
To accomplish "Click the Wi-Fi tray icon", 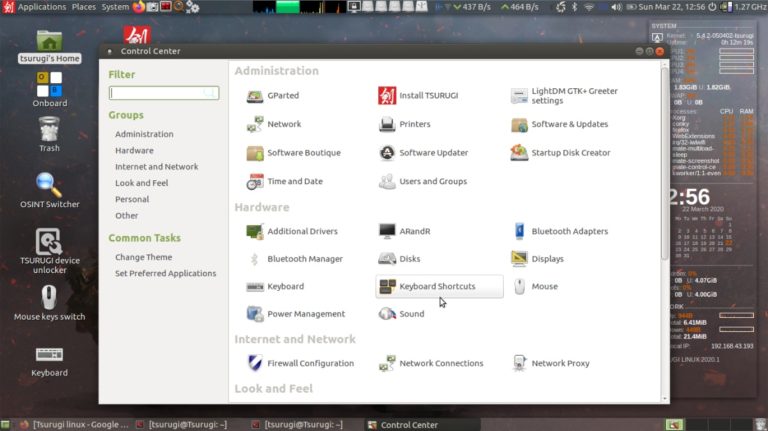I will 589,7.
